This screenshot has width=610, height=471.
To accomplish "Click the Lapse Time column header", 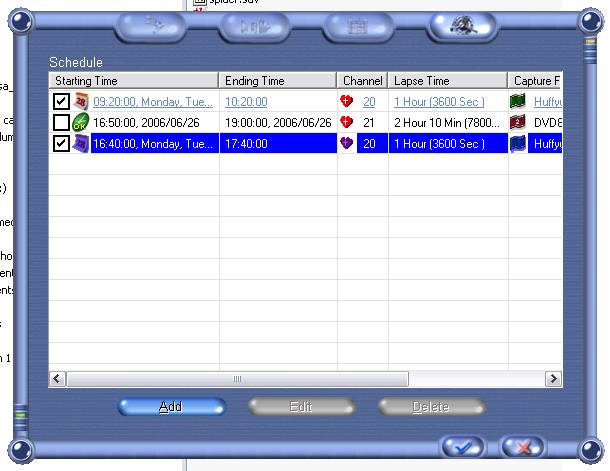I will [447, 80].
